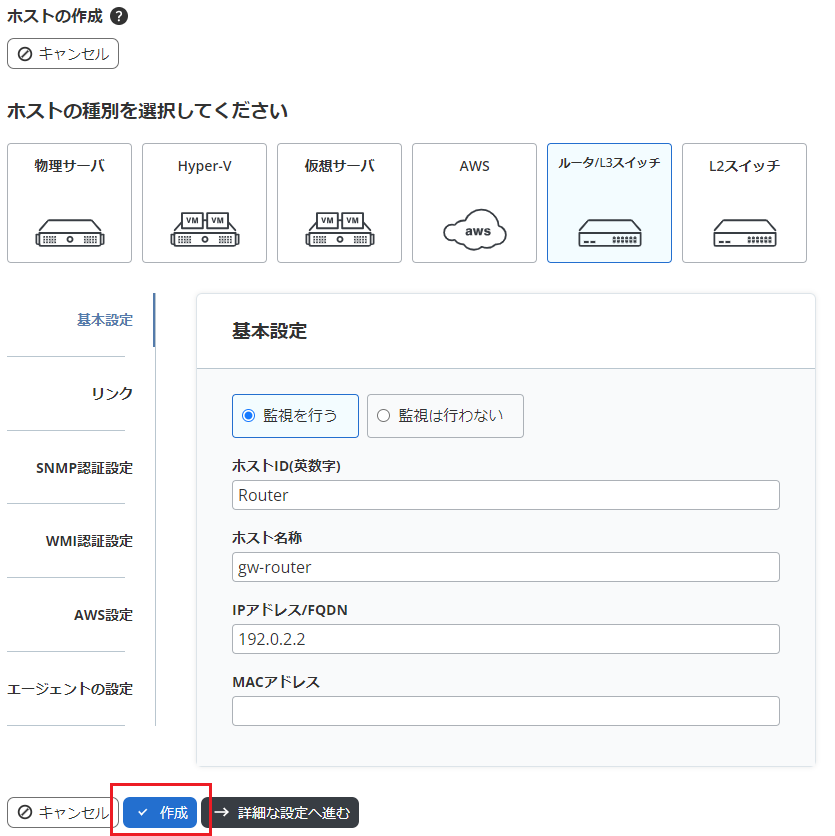Click the help question mark icon

pos(118,17)
